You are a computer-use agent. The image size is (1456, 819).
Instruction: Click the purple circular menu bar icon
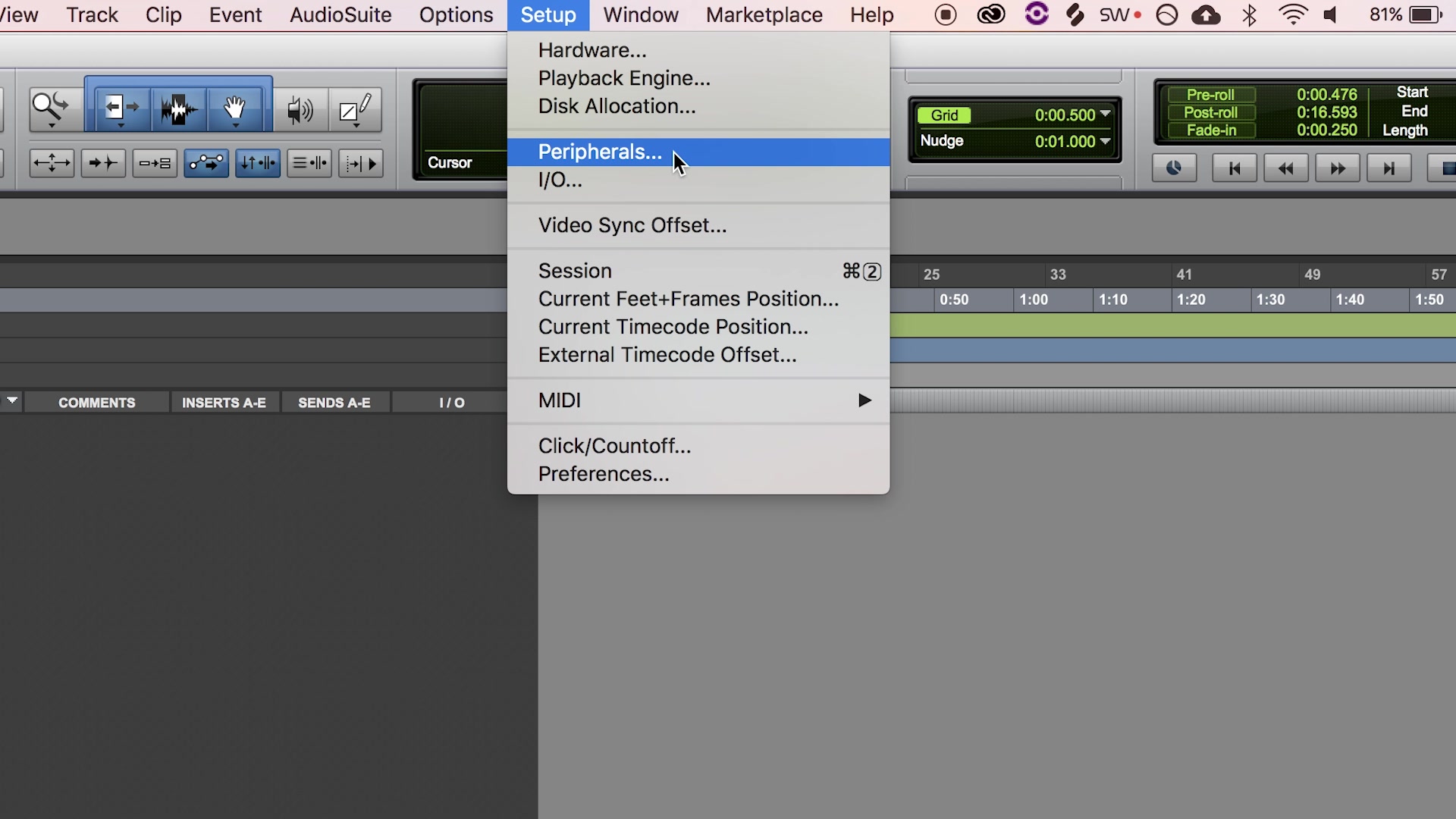click(x=1036, y=14)
